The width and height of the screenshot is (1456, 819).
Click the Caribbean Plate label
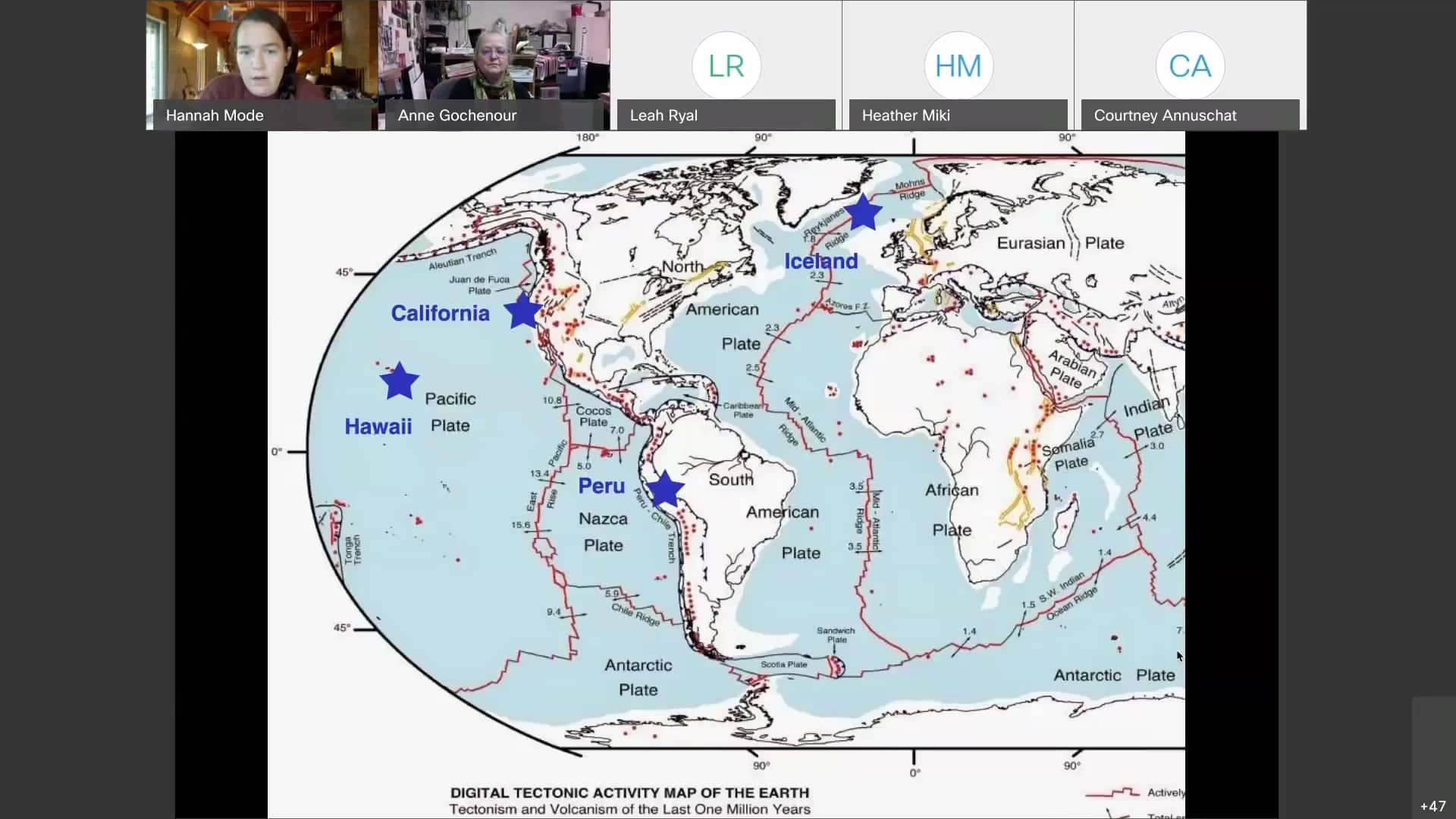(743, 410)
